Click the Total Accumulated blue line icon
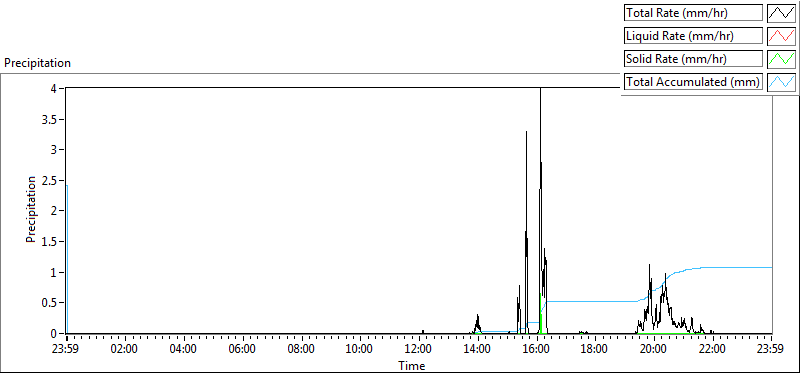This screenshot has width=800, height=373. pyautogui.click(x=781, y=82)
